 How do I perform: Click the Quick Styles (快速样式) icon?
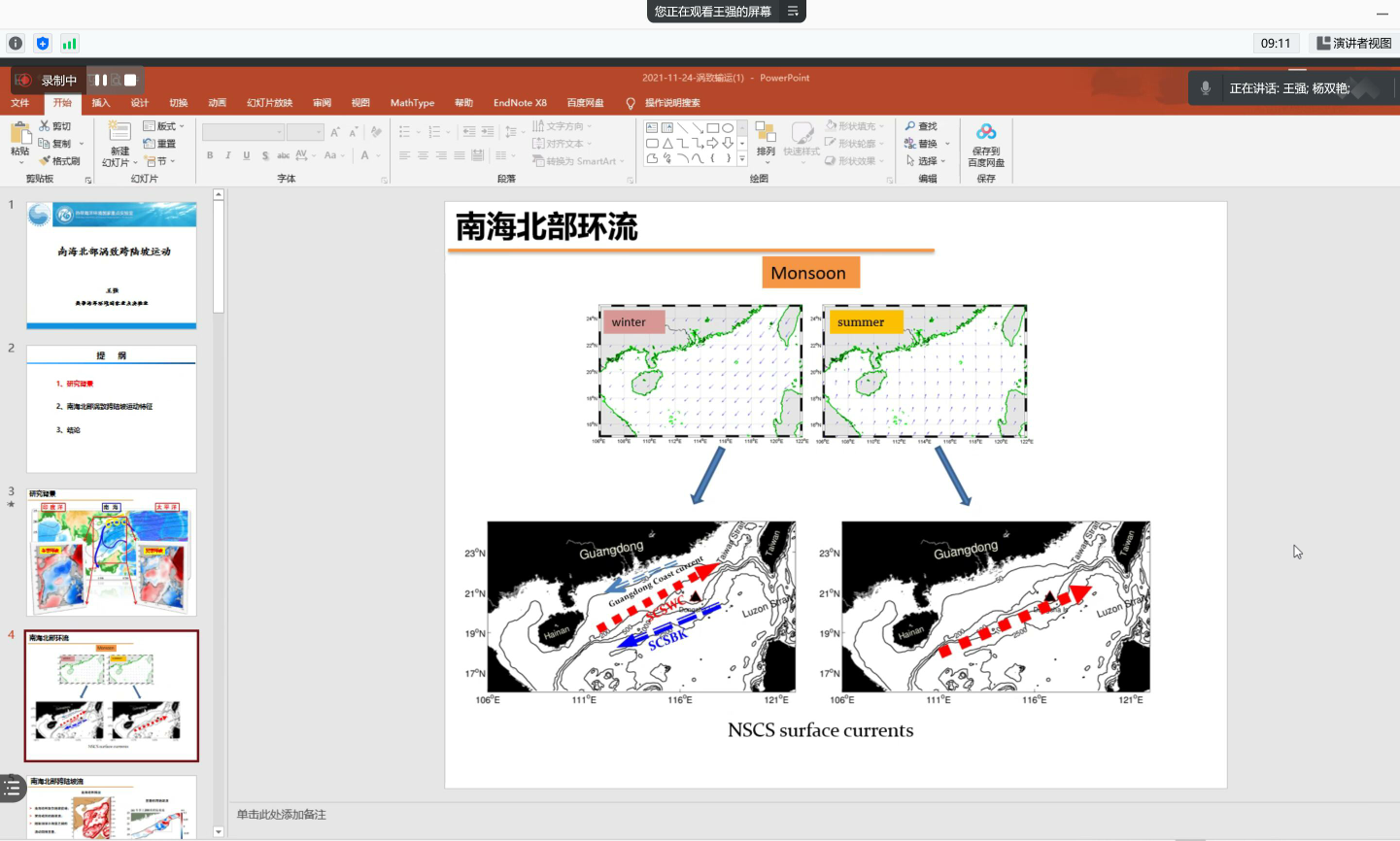(802, 133)
